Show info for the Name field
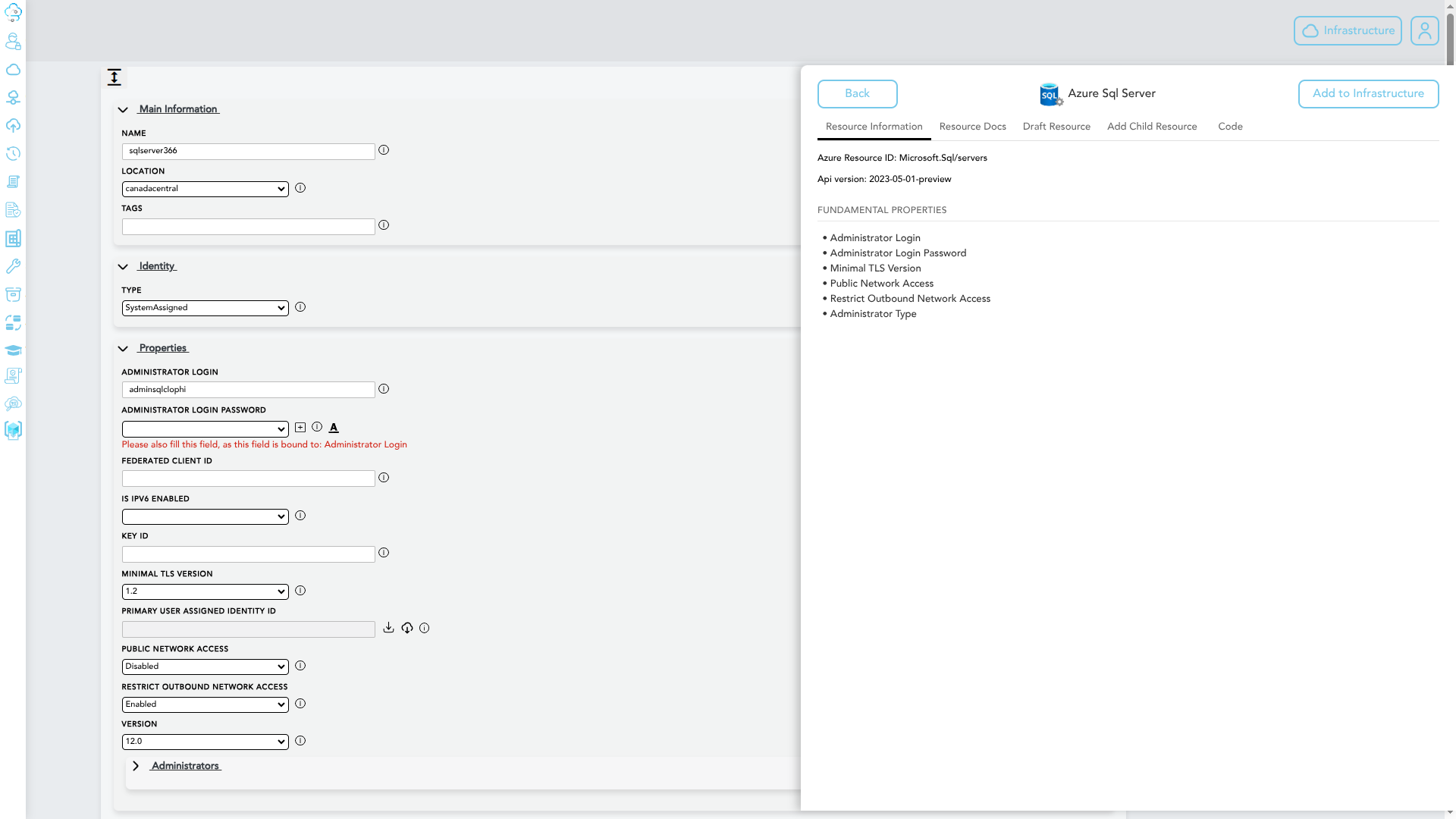 tap(384, 150)
